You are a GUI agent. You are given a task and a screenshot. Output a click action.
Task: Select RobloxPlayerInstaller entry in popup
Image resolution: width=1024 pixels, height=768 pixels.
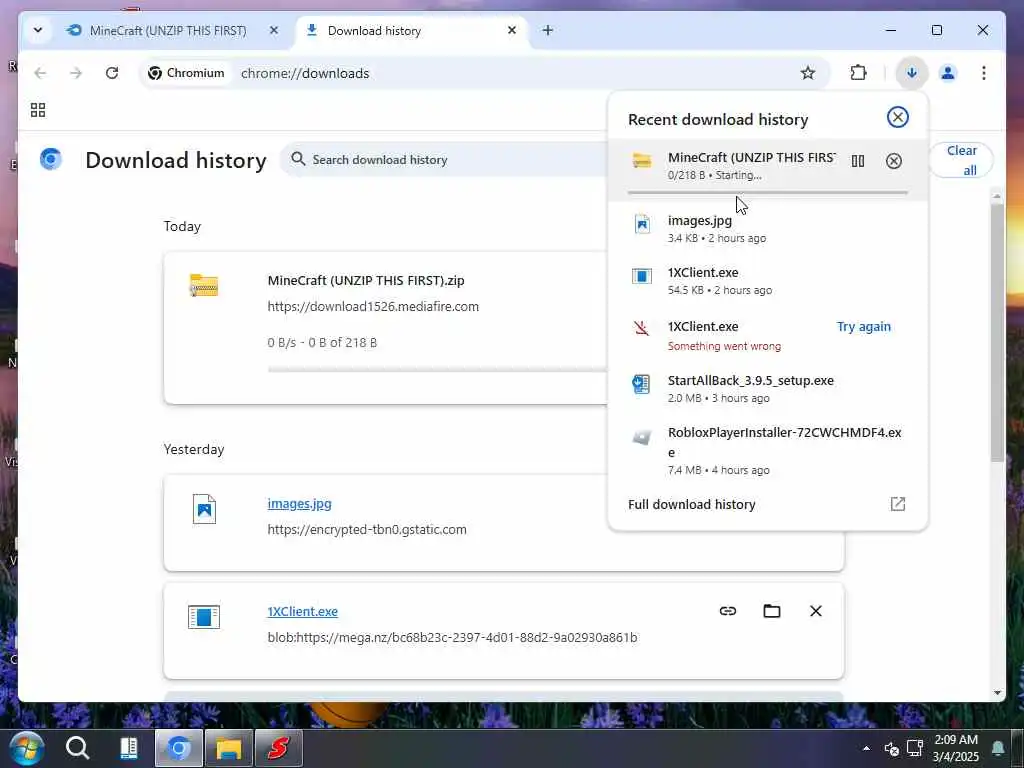tap(767, 451)
